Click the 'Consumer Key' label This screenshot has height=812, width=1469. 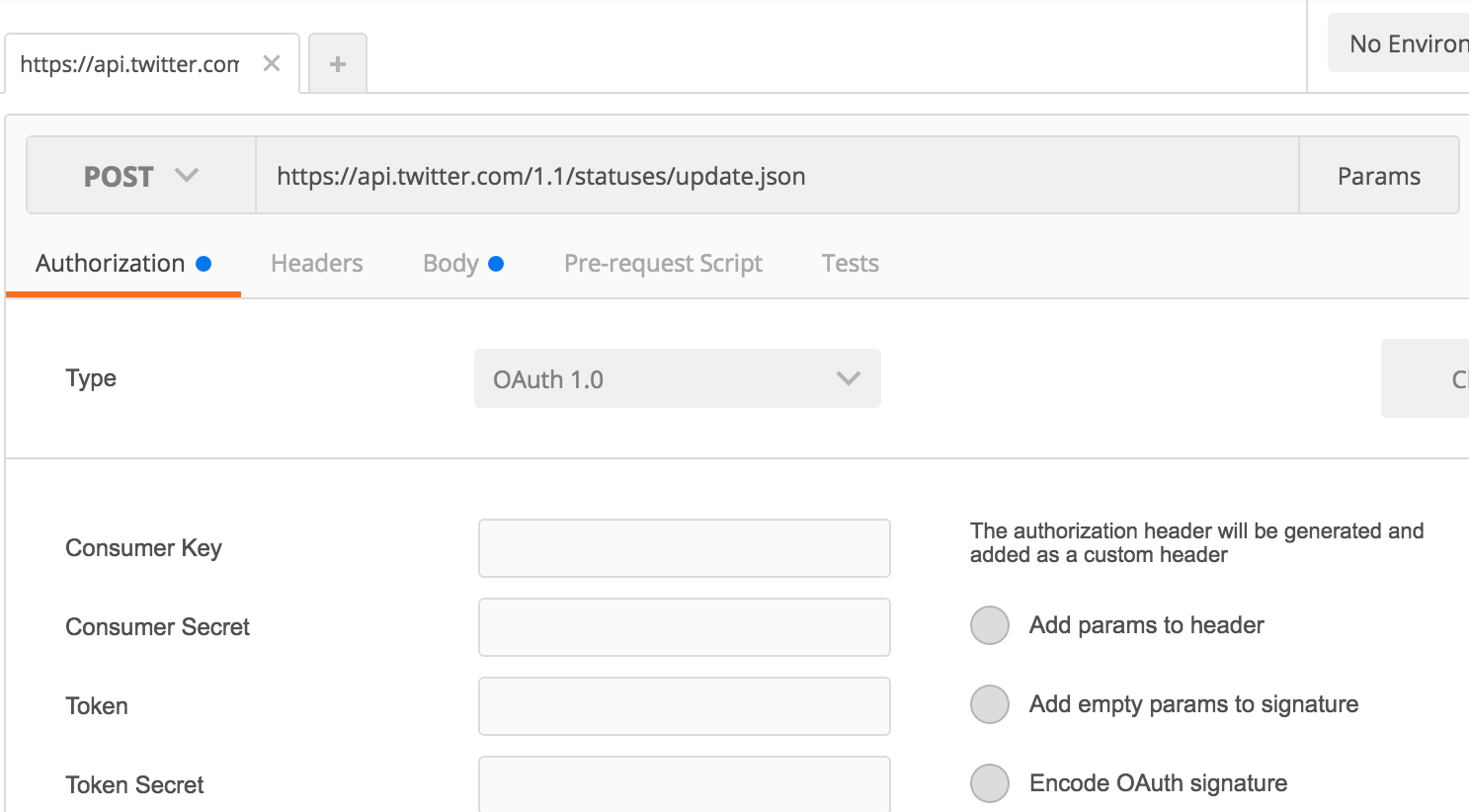coord(143,548)
